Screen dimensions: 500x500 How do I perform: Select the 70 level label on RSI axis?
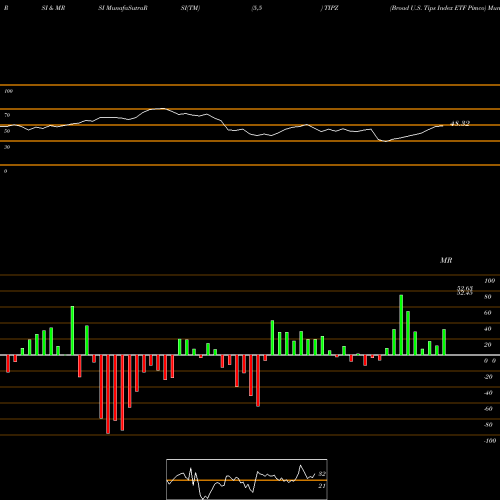coord(7,115)
